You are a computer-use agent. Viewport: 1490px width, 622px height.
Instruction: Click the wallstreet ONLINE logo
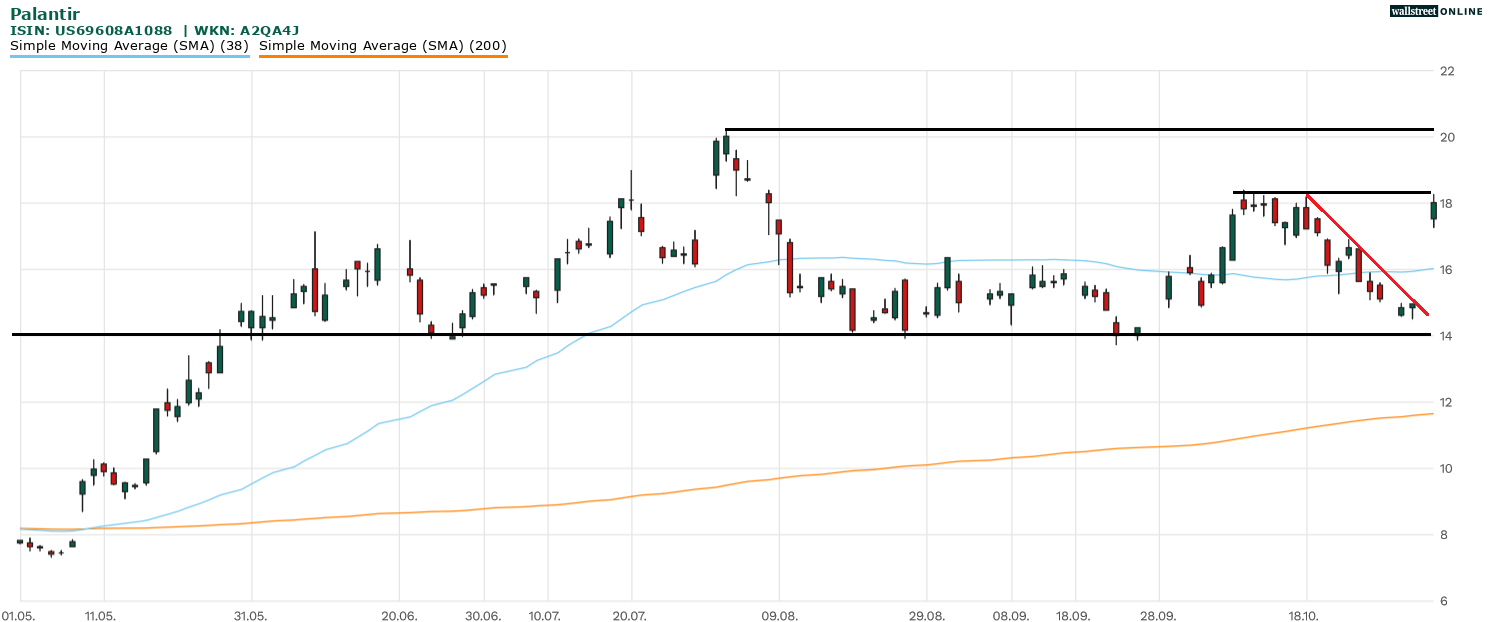point(1436,11)
